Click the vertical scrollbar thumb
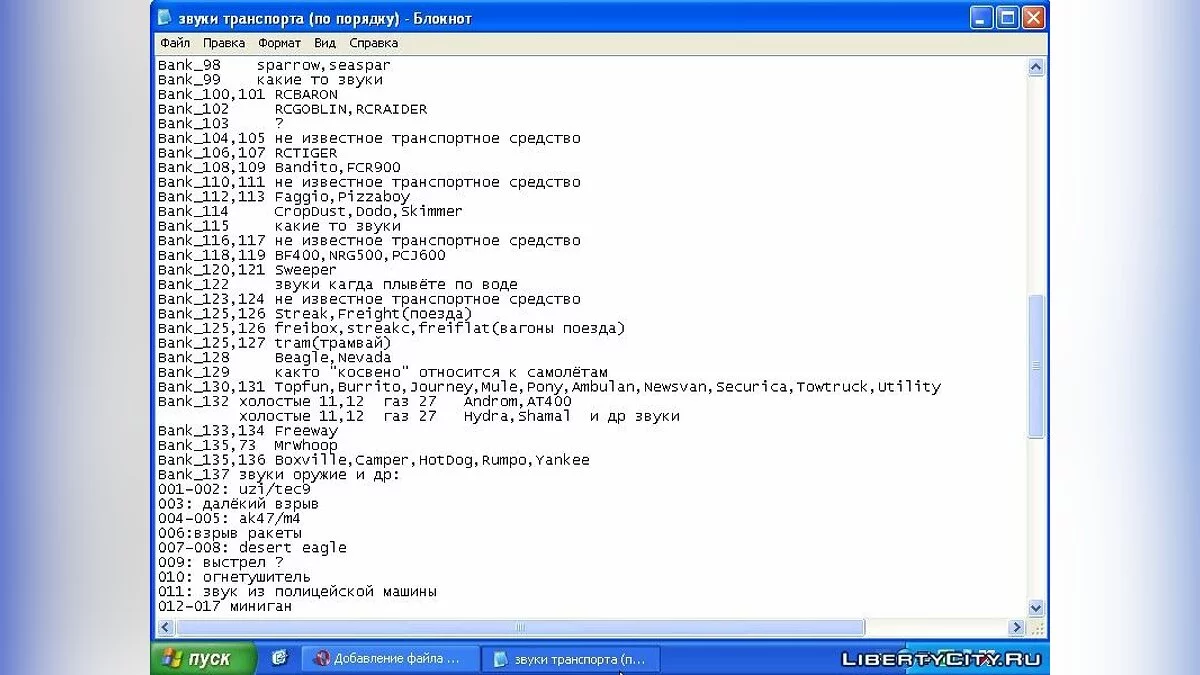The height and width of the screenshot is (675, 1200). point(1036,365)
